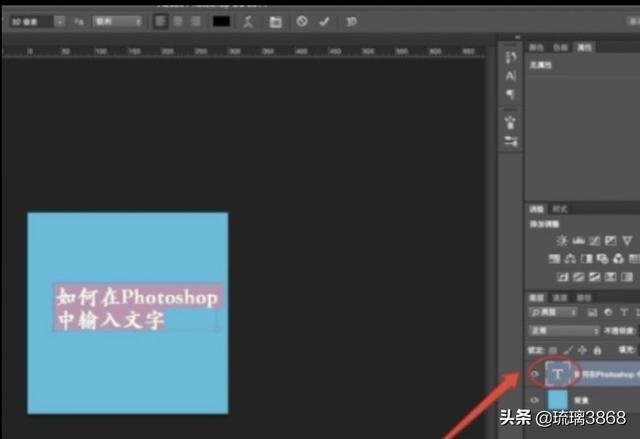Open the Paragraph panel icon in dock
The width and height of the screenshot is (640, 439).
click(x=511, y=95)
